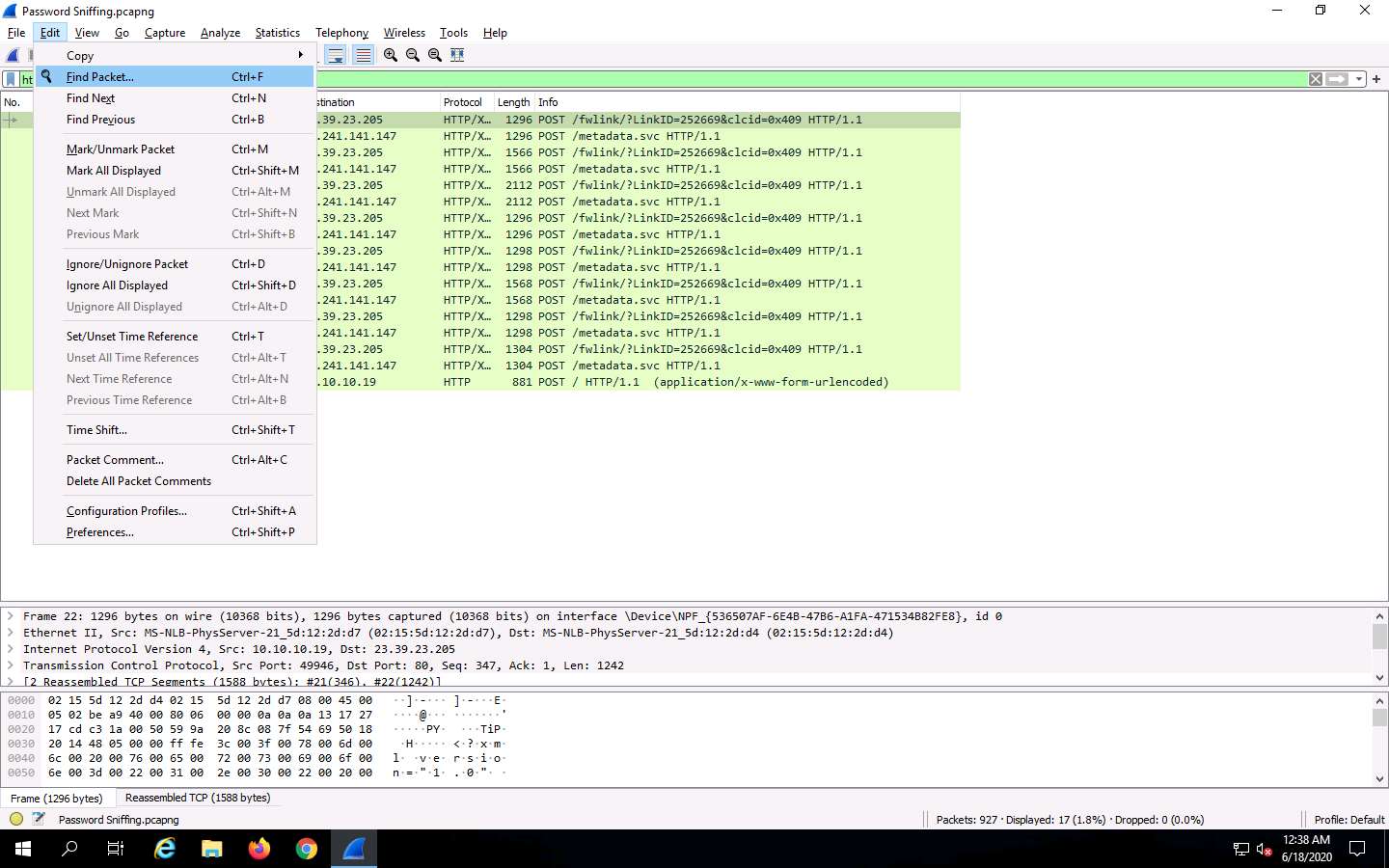This screenshot has width=1389, height=868.
Task: Expand the Copy submenu arrow
Action: pos(301,55)
